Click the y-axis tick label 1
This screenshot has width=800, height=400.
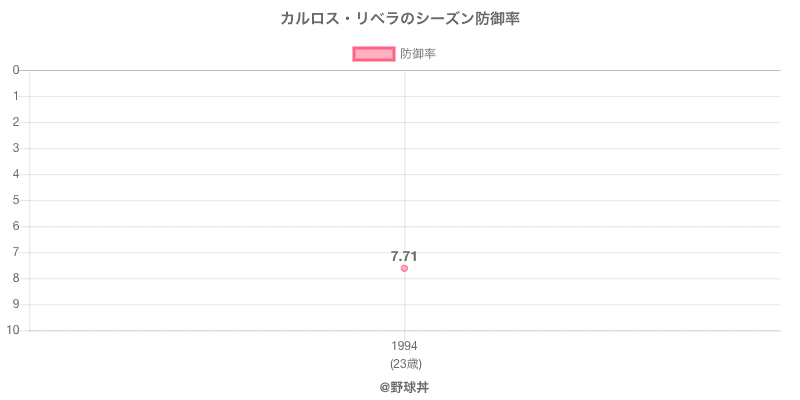coord(16,96)
